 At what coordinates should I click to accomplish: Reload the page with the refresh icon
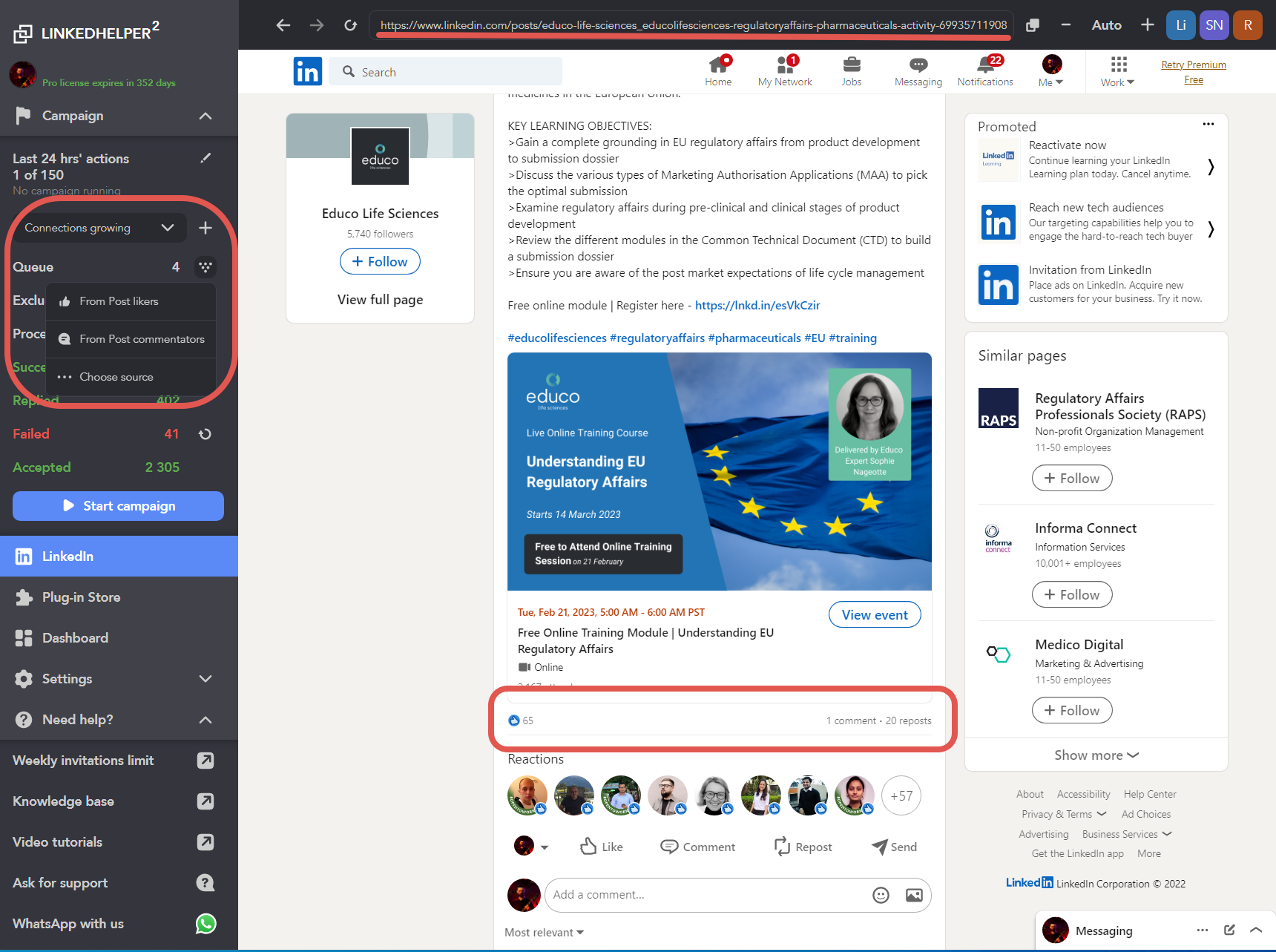pyautogui.click(x=350, y=25)
